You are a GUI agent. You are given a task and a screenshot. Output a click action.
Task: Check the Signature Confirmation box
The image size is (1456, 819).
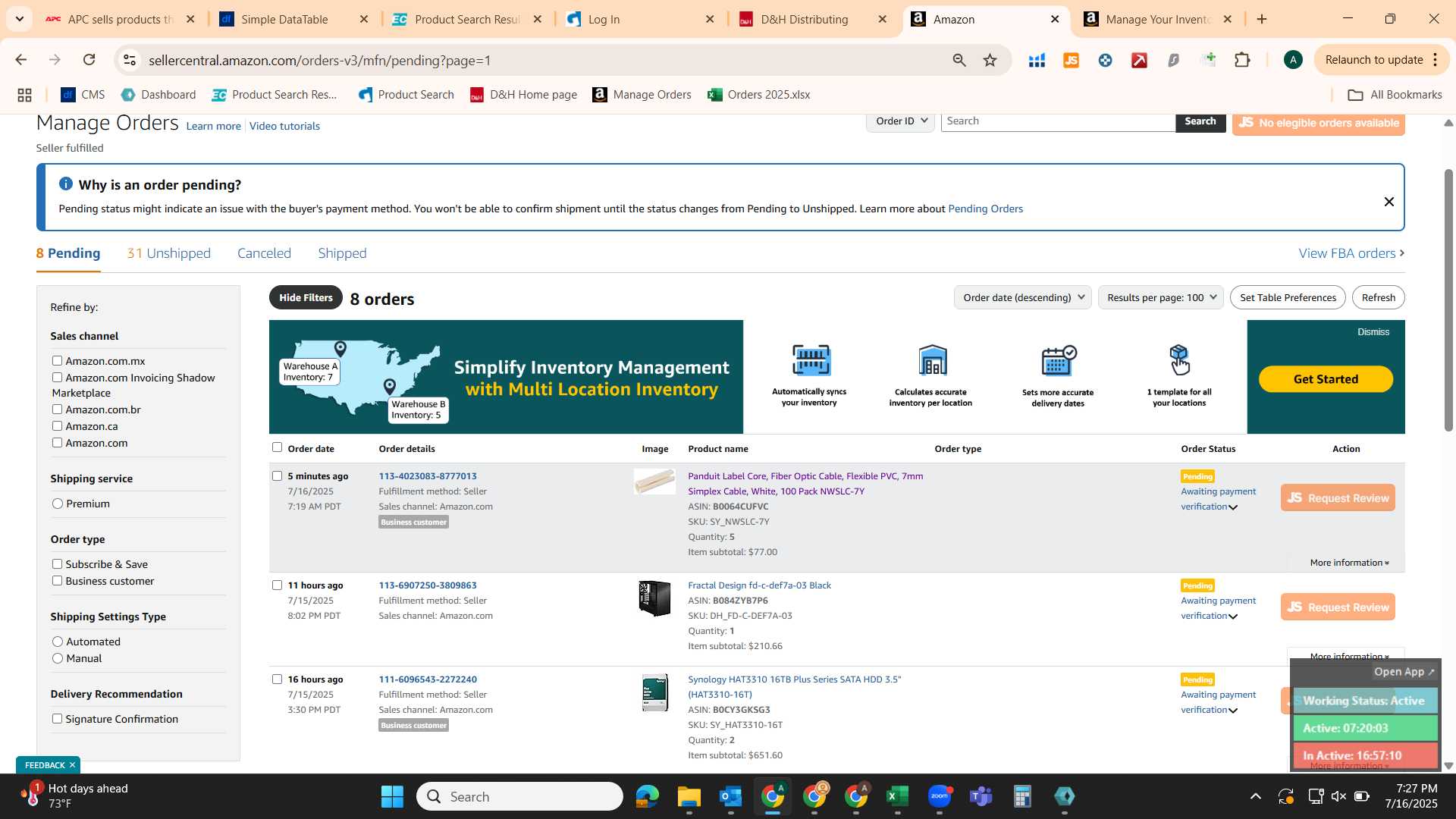pyautogui.click(x=57, y=719)
